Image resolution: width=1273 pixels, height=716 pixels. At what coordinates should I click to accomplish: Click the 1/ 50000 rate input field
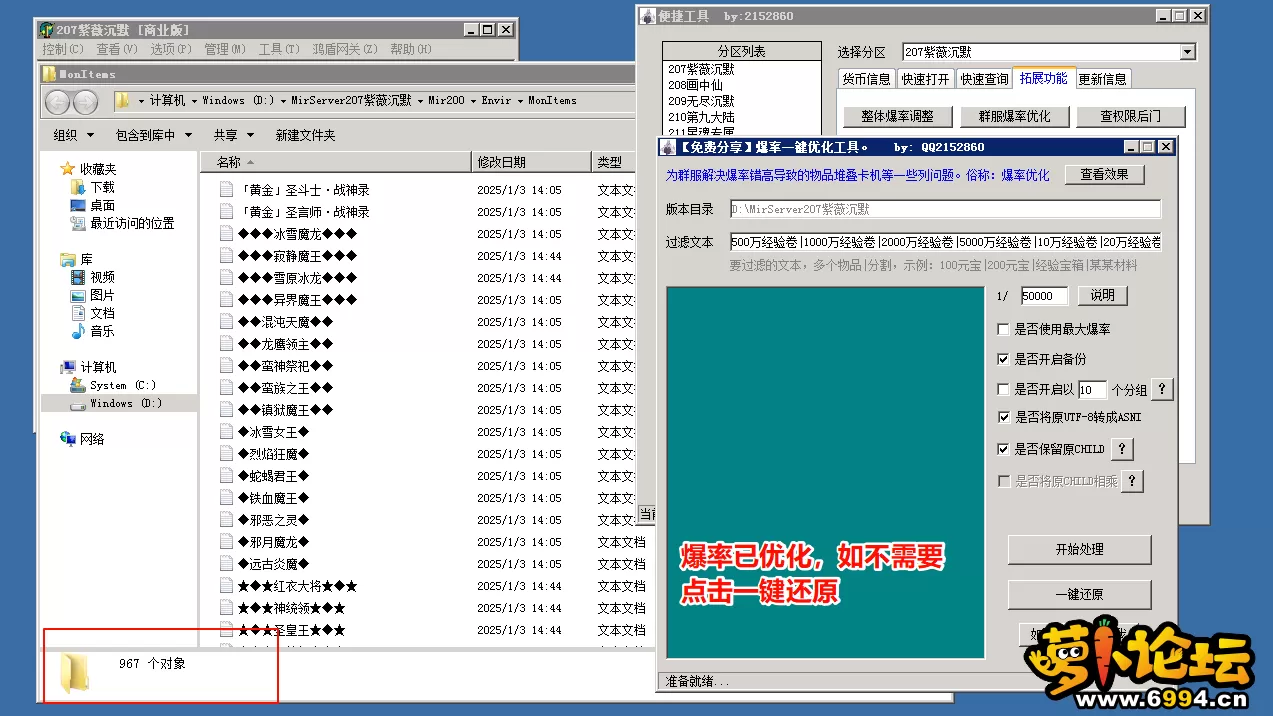coord(1044,296)
